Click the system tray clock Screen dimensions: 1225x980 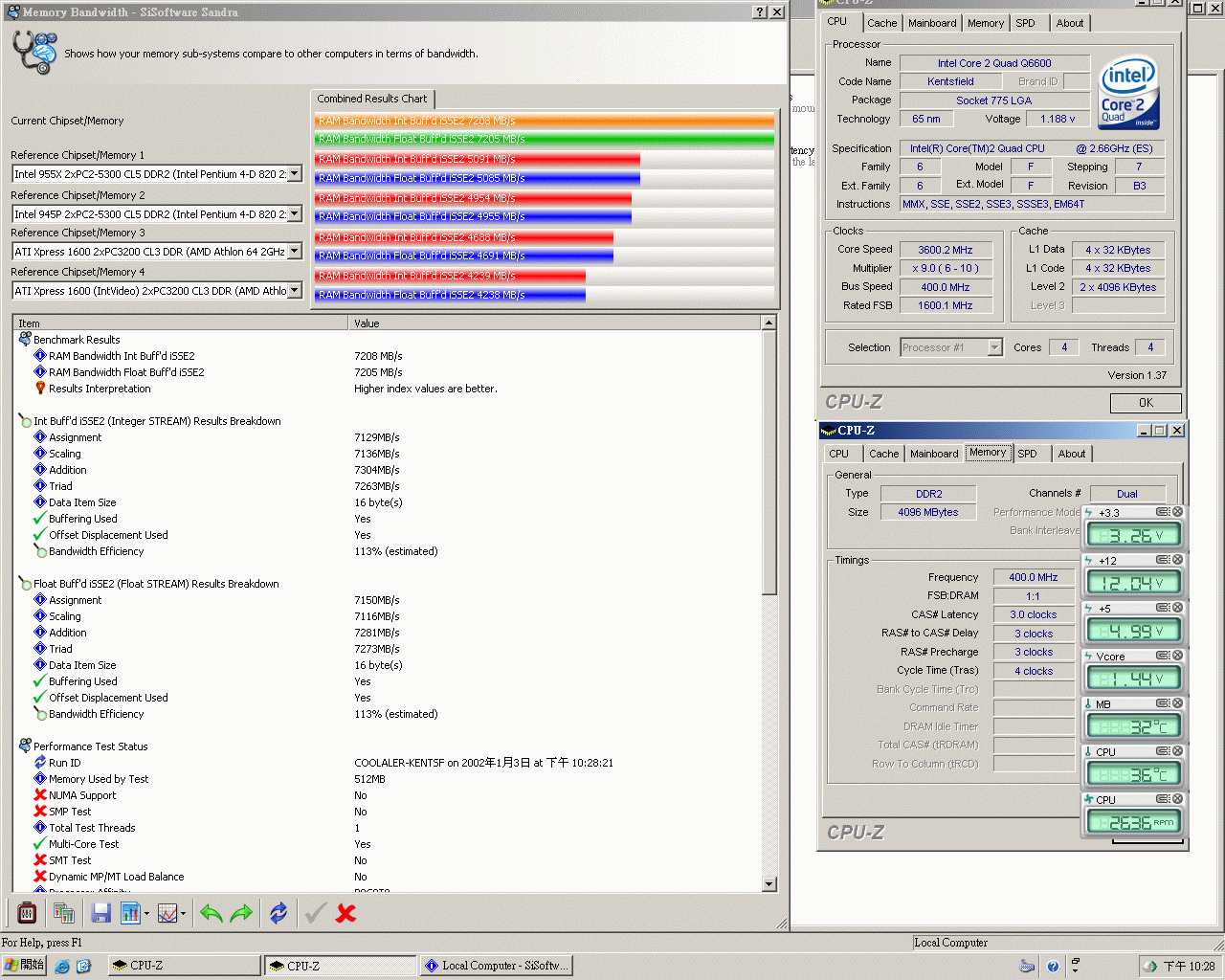[1189, 967]
